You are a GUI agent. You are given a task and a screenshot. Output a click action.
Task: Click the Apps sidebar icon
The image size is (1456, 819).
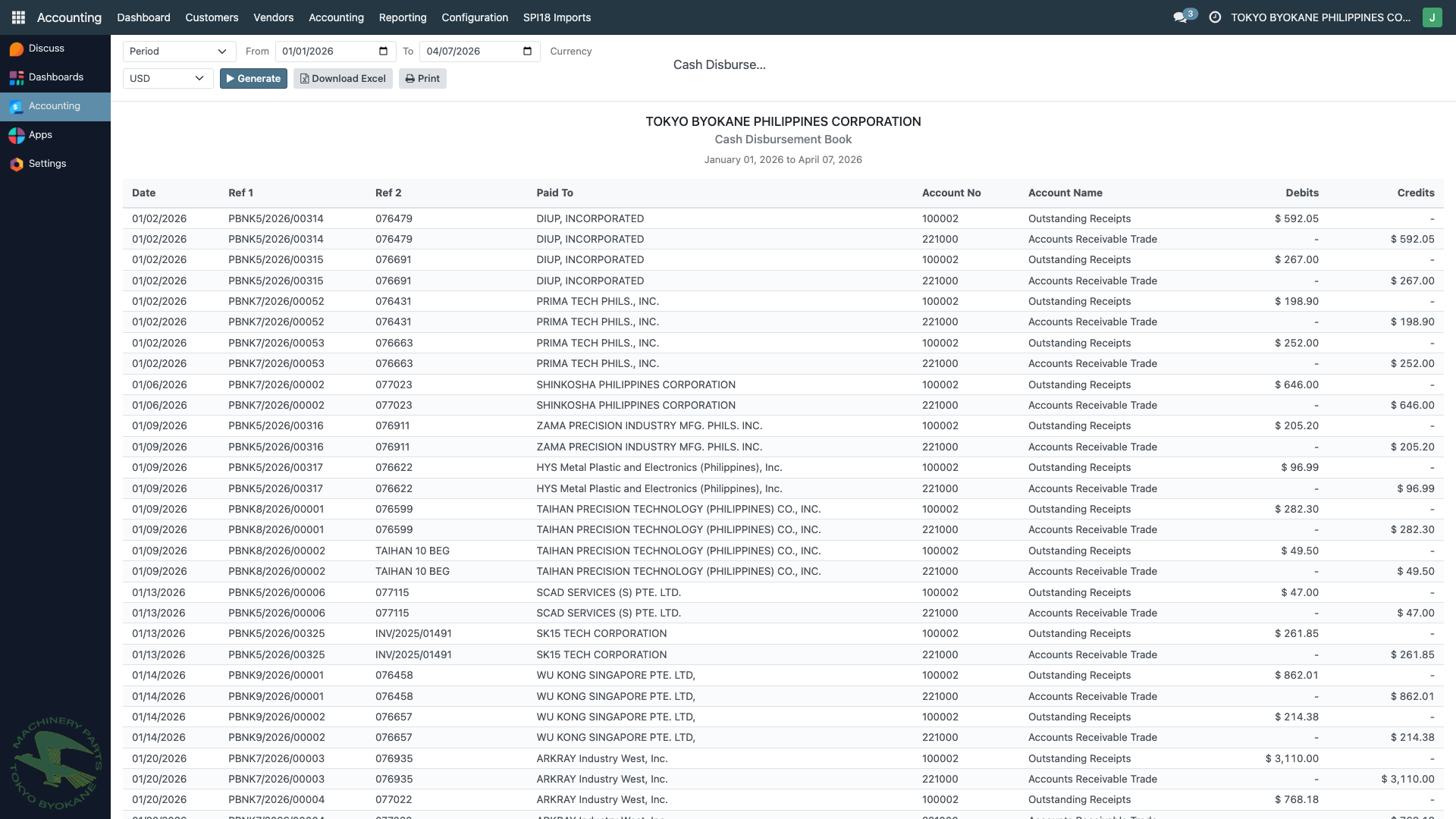pyautogui.click(x=17, y=135)
